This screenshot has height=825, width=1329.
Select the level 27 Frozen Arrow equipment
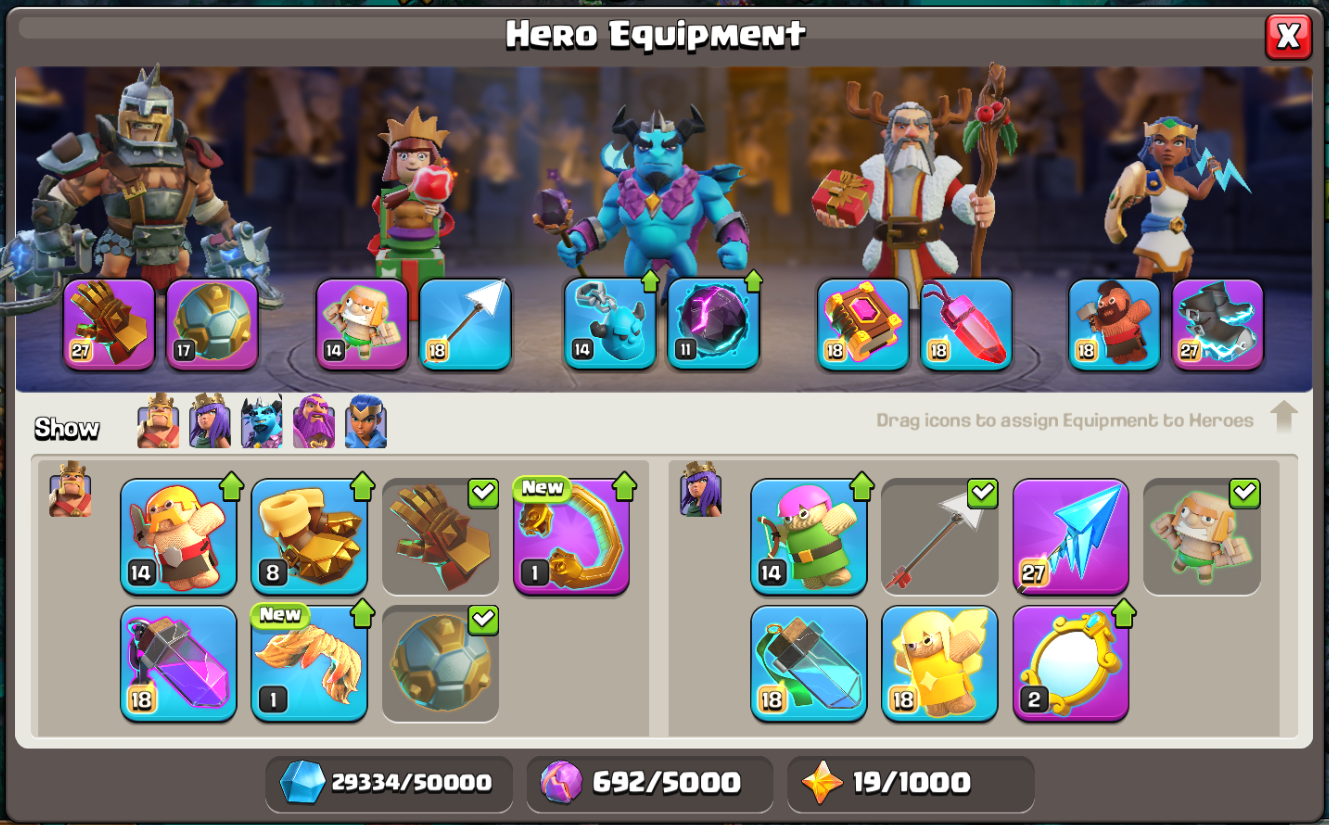tap(1071, 537)
